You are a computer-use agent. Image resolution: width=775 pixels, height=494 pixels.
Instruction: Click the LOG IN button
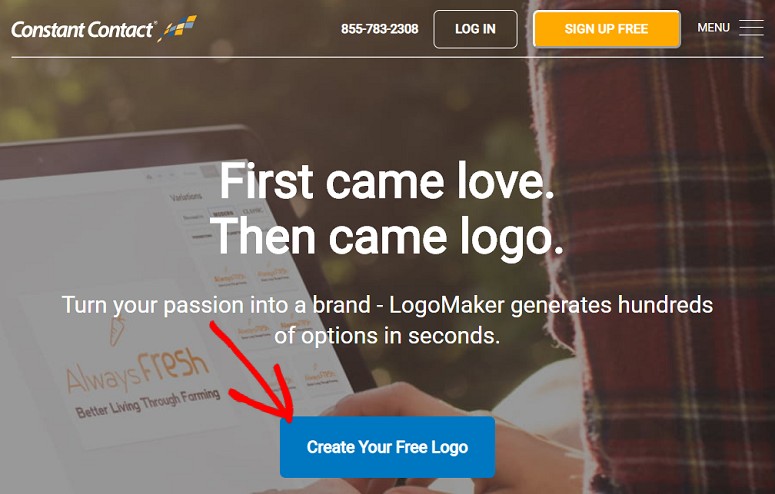point(475,29)
